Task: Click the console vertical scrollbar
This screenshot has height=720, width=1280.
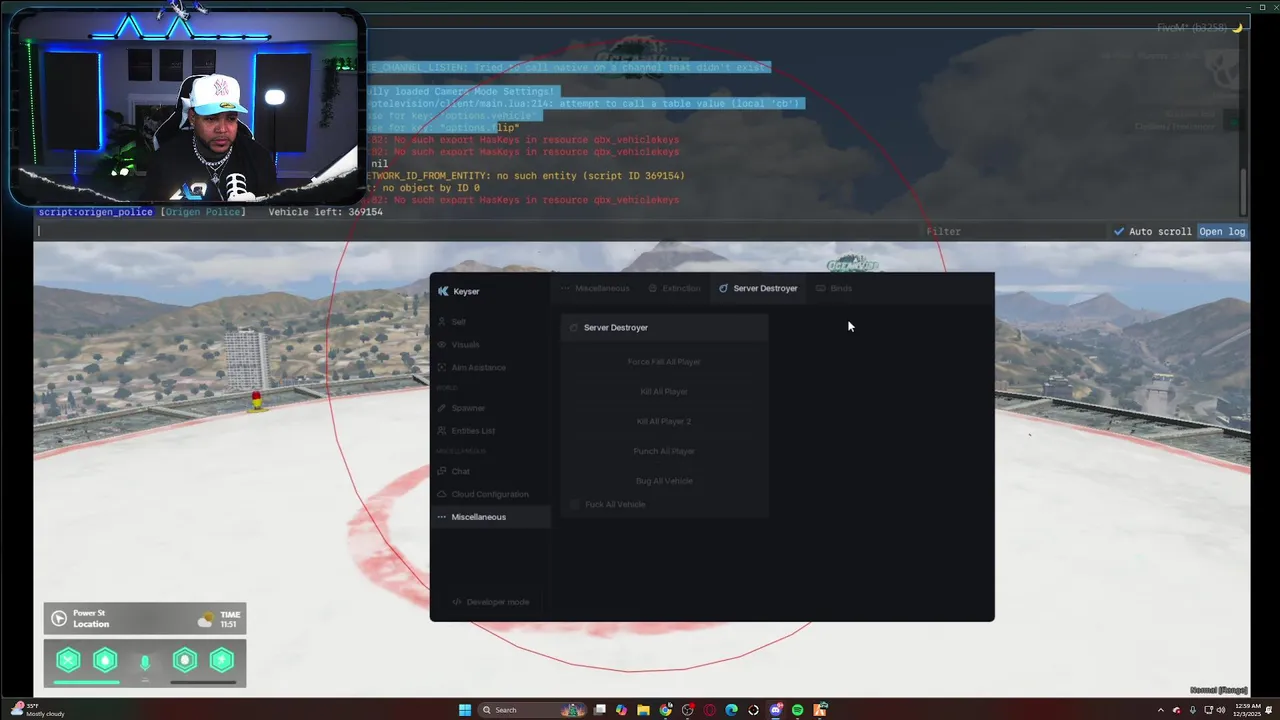Action: pos(1245,192)
